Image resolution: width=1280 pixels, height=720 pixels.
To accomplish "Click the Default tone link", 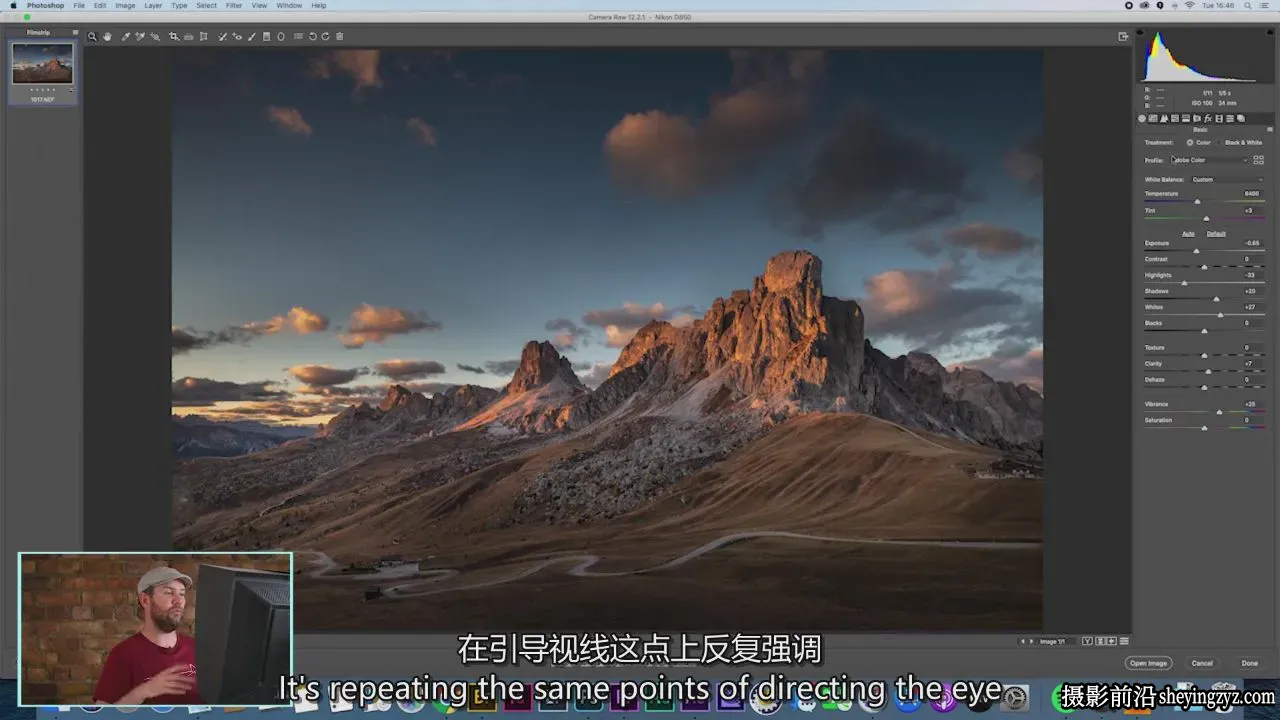I will click(x=1216, y=234).
